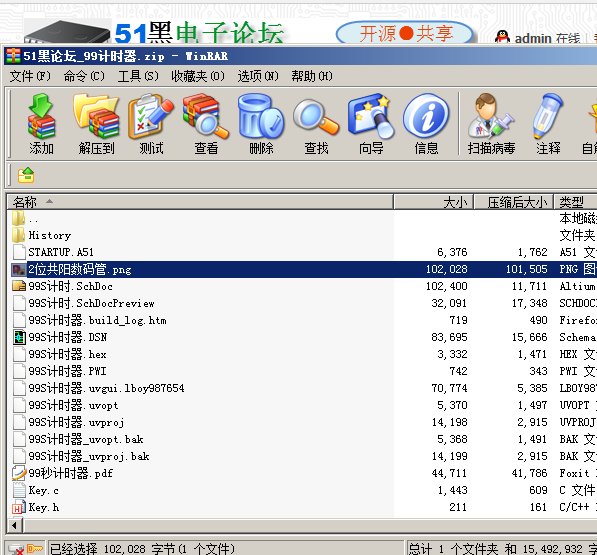Click the WinRAR title bar app icon

(13, 56)
